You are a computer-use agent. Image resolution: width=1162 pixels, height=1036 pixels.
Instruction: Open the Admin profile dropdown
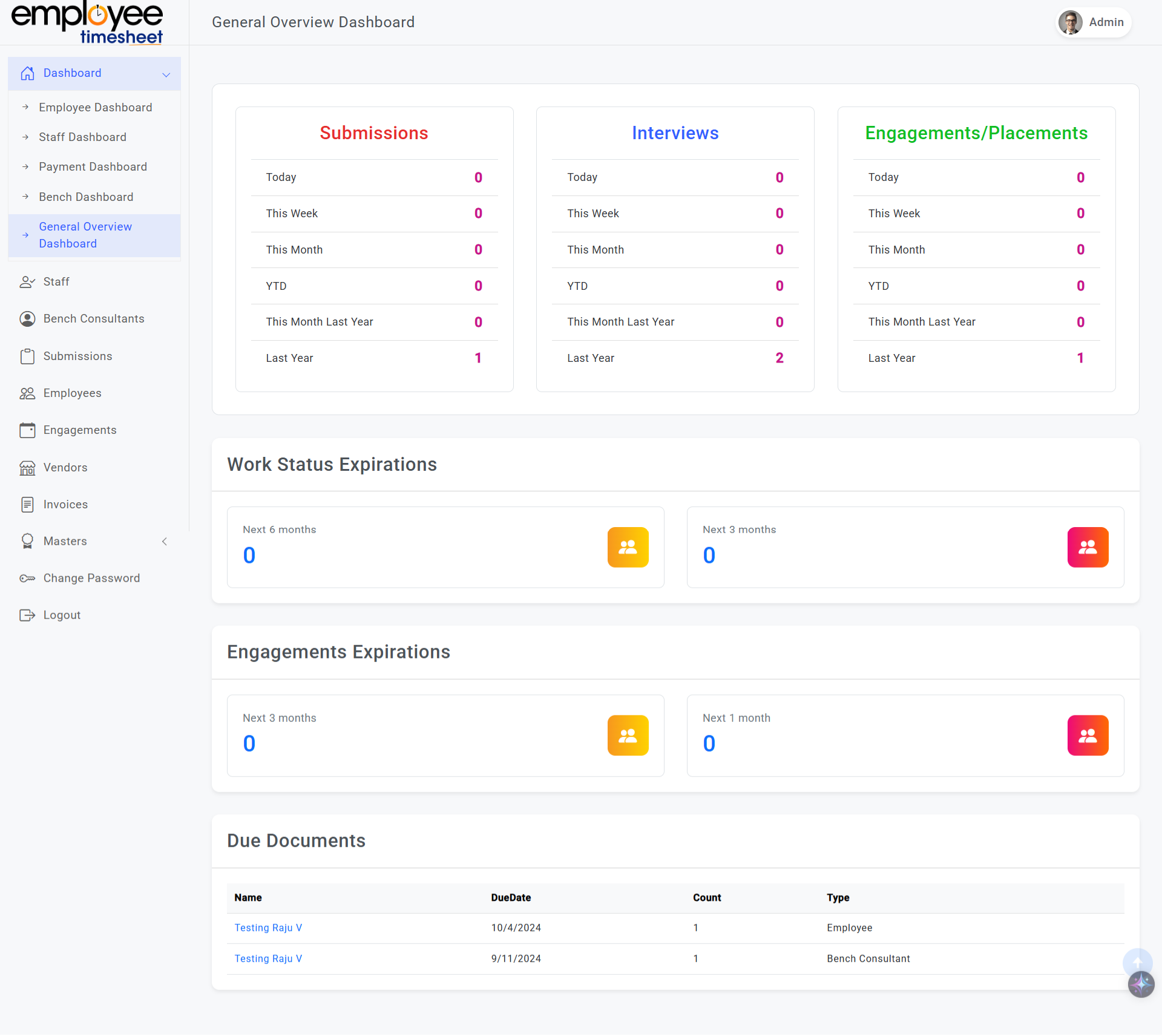click(x=1094, y=22)
